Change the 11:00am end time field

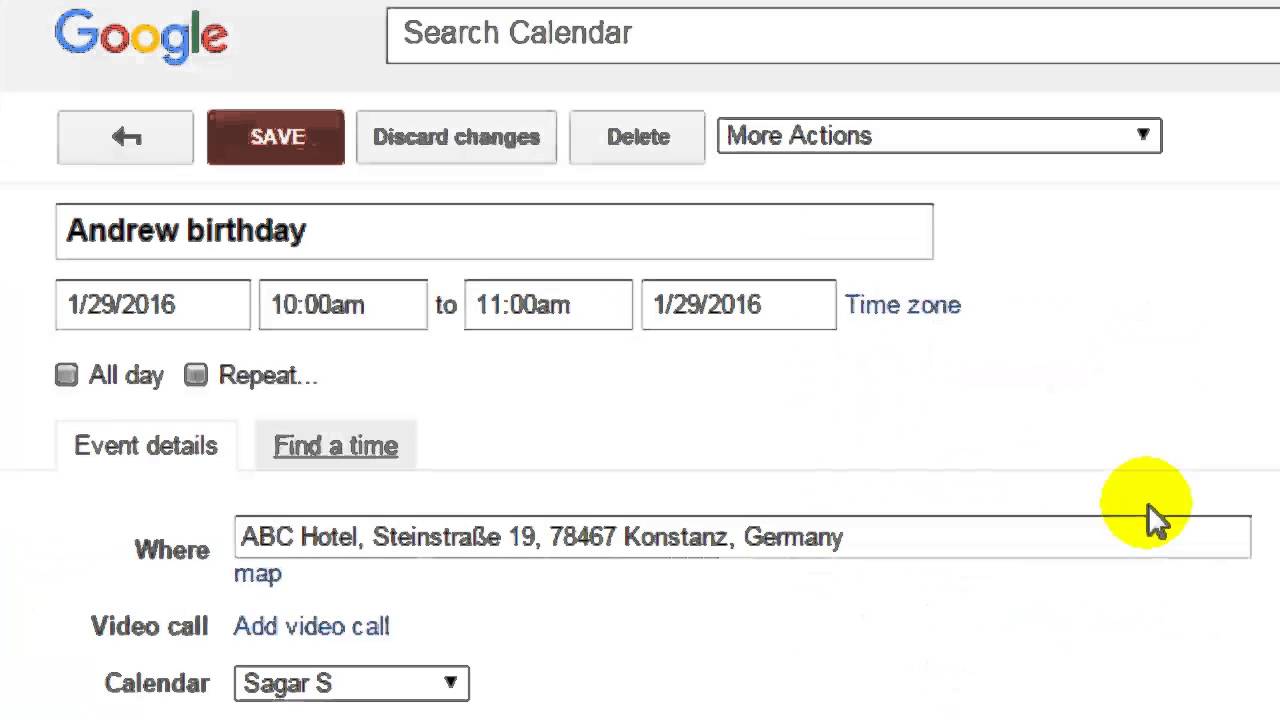click(x=547, y=305)
